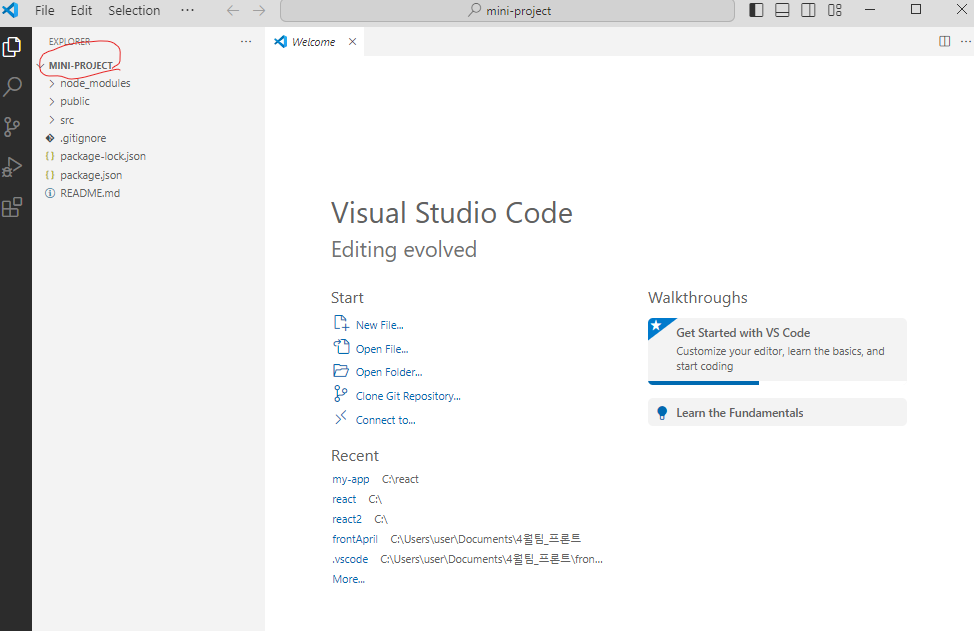Screen dimensions: 974x631
Task: Open the README.md file
Action: tap(89, 193)
